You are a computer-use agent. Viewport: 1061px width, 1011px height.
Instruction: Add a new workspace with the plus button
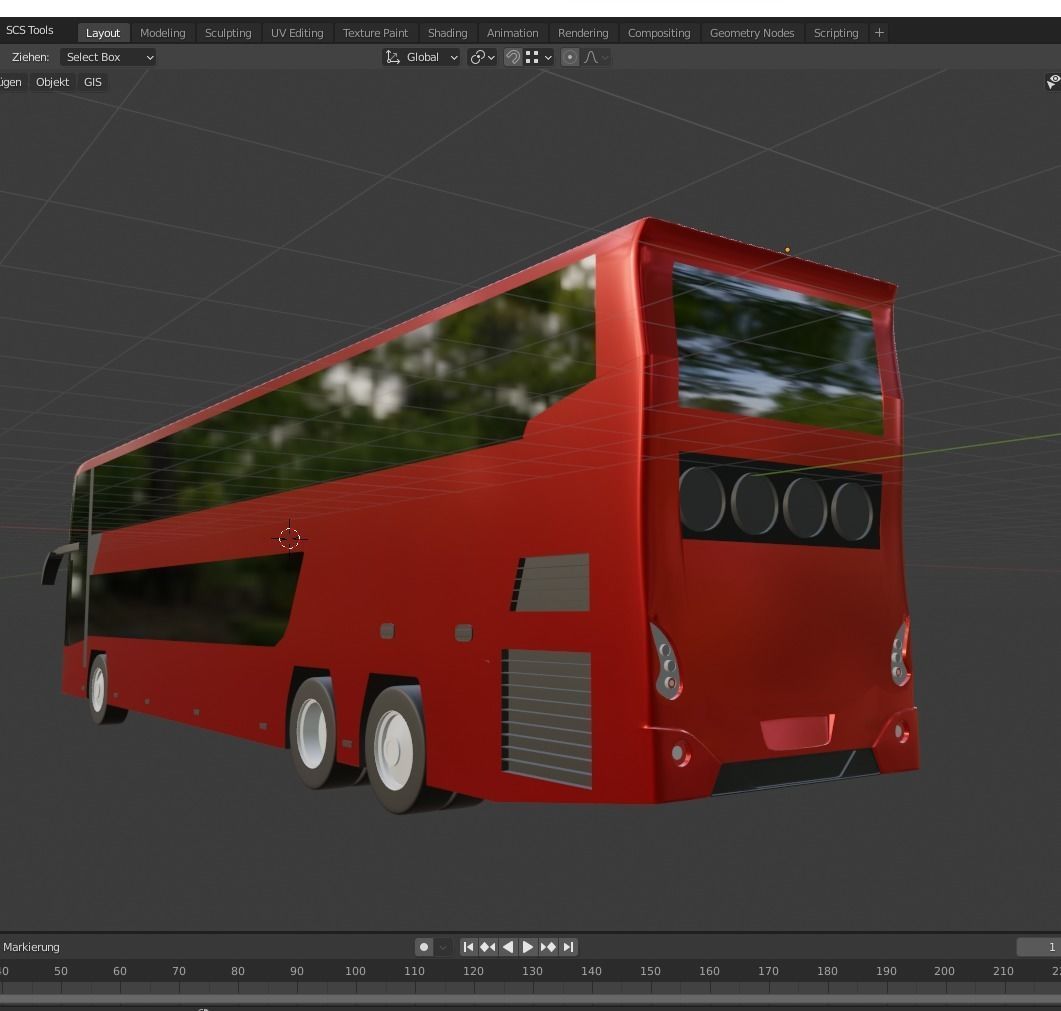(x=879, y=32)
